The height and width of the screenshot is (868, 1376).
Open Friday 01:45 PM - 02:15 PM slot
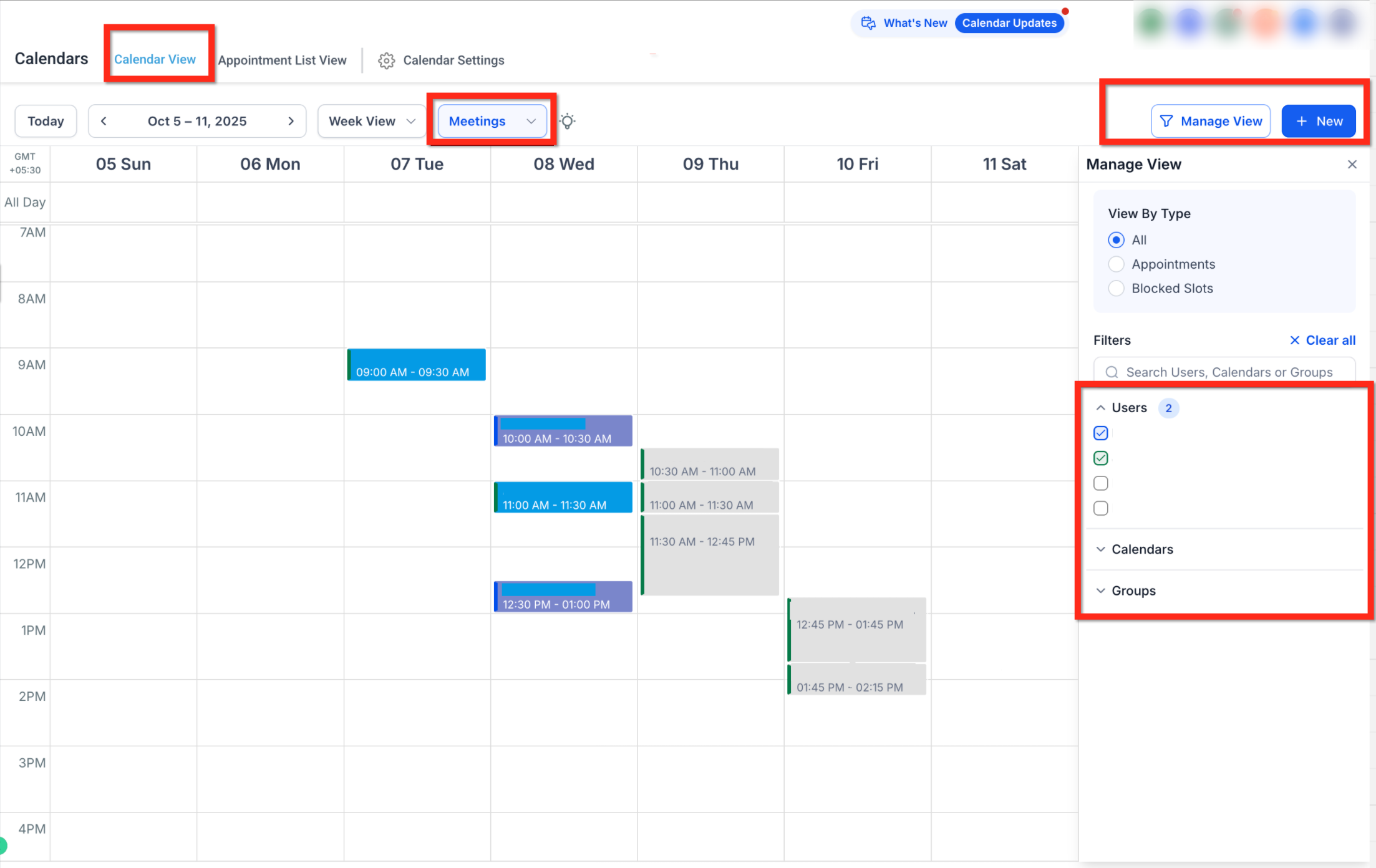click(856, 680)
